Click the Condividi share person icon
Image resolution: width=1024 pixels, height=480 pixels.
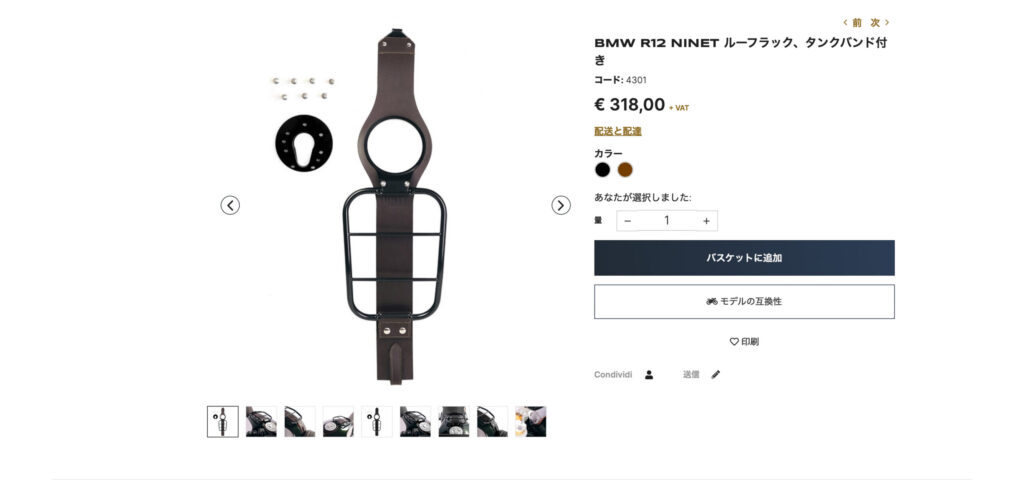649,375
